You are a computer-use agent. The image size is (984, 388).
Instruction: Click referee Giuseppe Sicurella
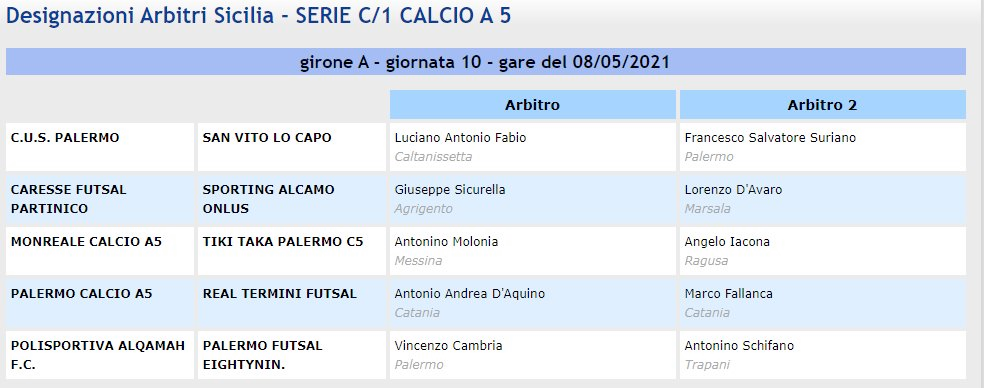(x=449, y=190)
